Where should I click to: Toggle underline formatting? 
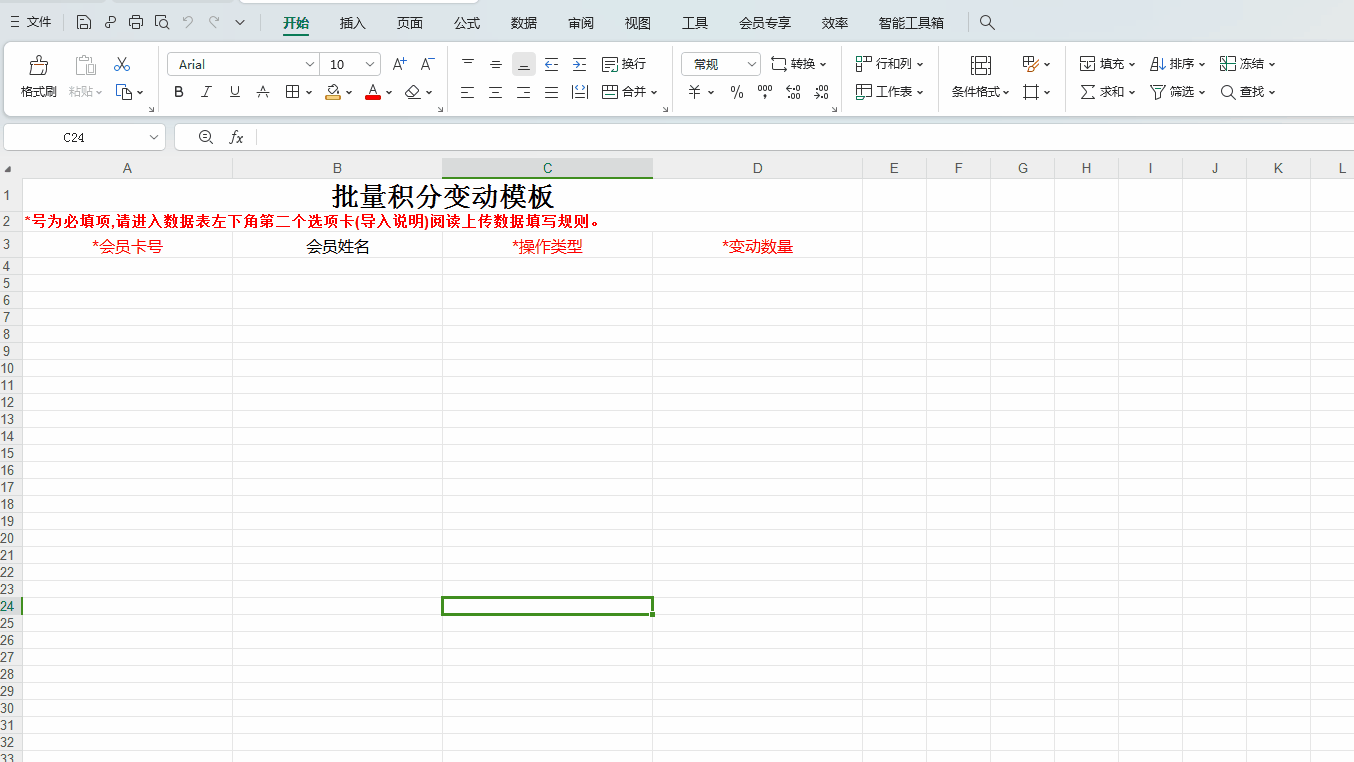click(x=233, y=91)
